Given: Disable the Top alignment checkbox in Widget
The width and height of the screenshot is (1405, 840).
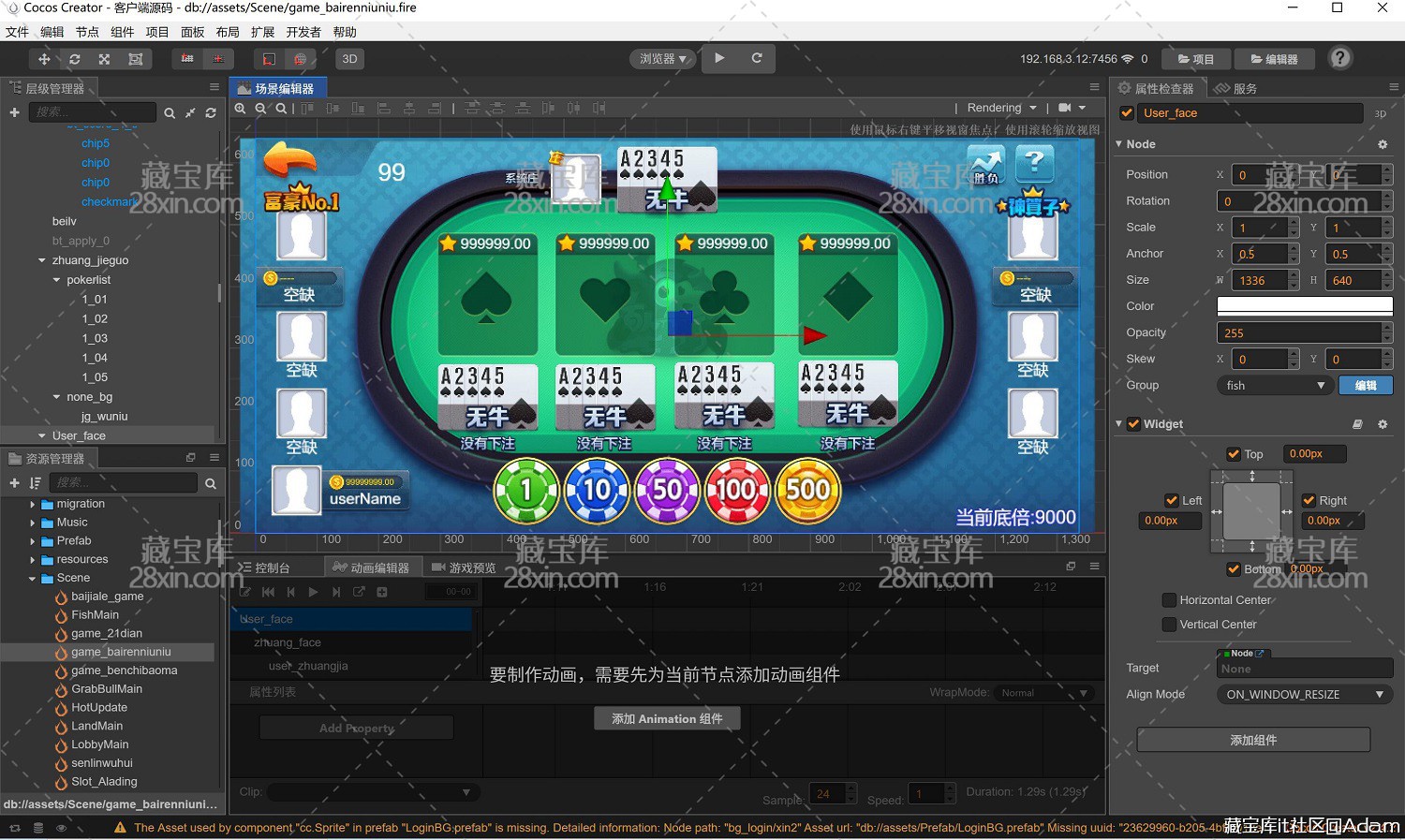Looking at the screenshot, I should pos(1235,453).
